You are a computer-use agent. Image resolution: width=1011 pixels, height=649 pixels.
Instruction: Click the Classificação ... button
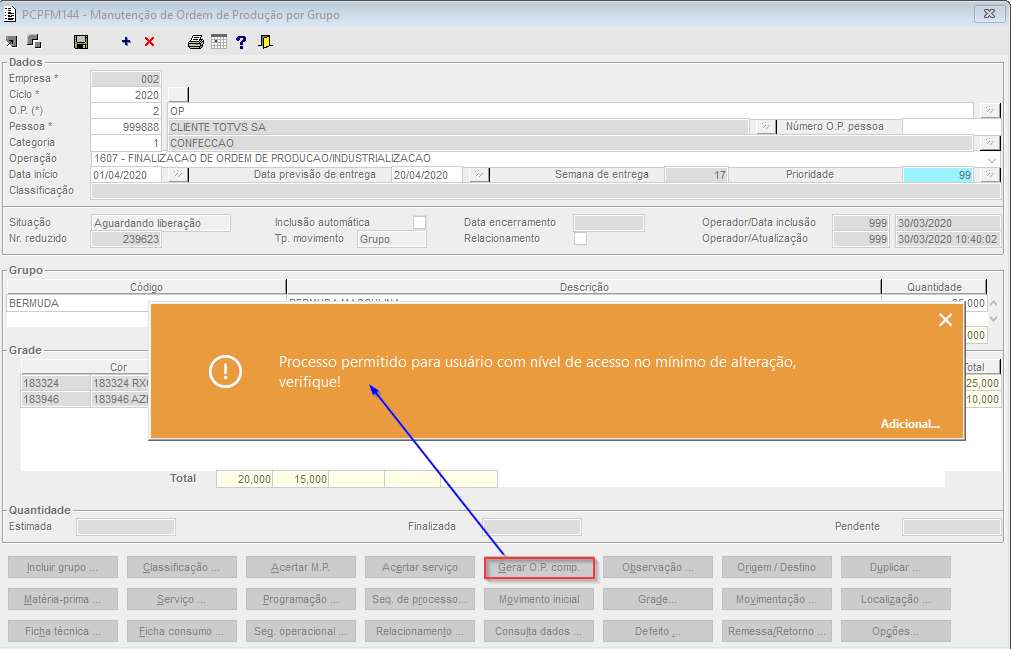tap(182, 567)
